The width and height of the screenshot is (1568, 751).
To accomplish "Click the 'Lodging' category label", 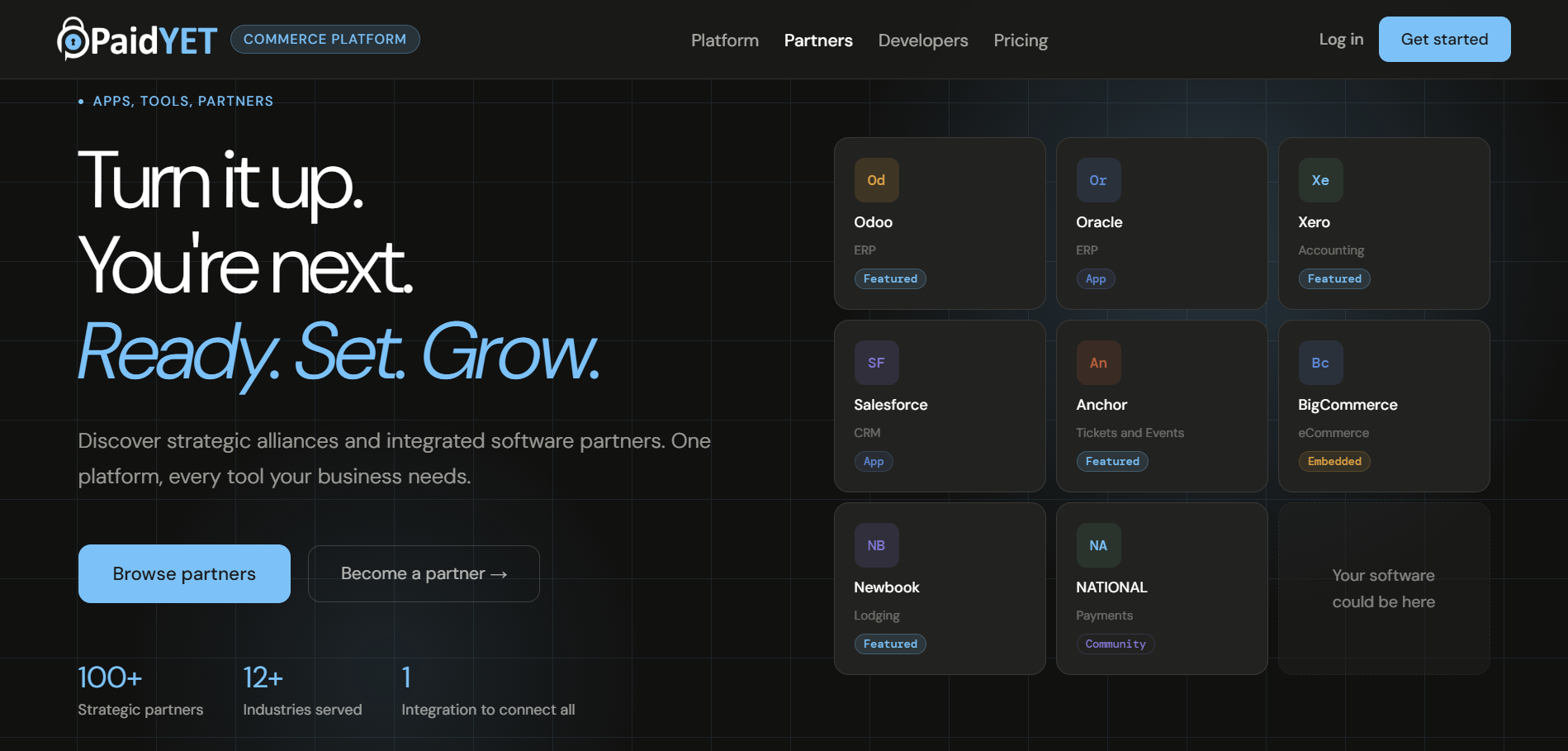I will pos(877,616).
